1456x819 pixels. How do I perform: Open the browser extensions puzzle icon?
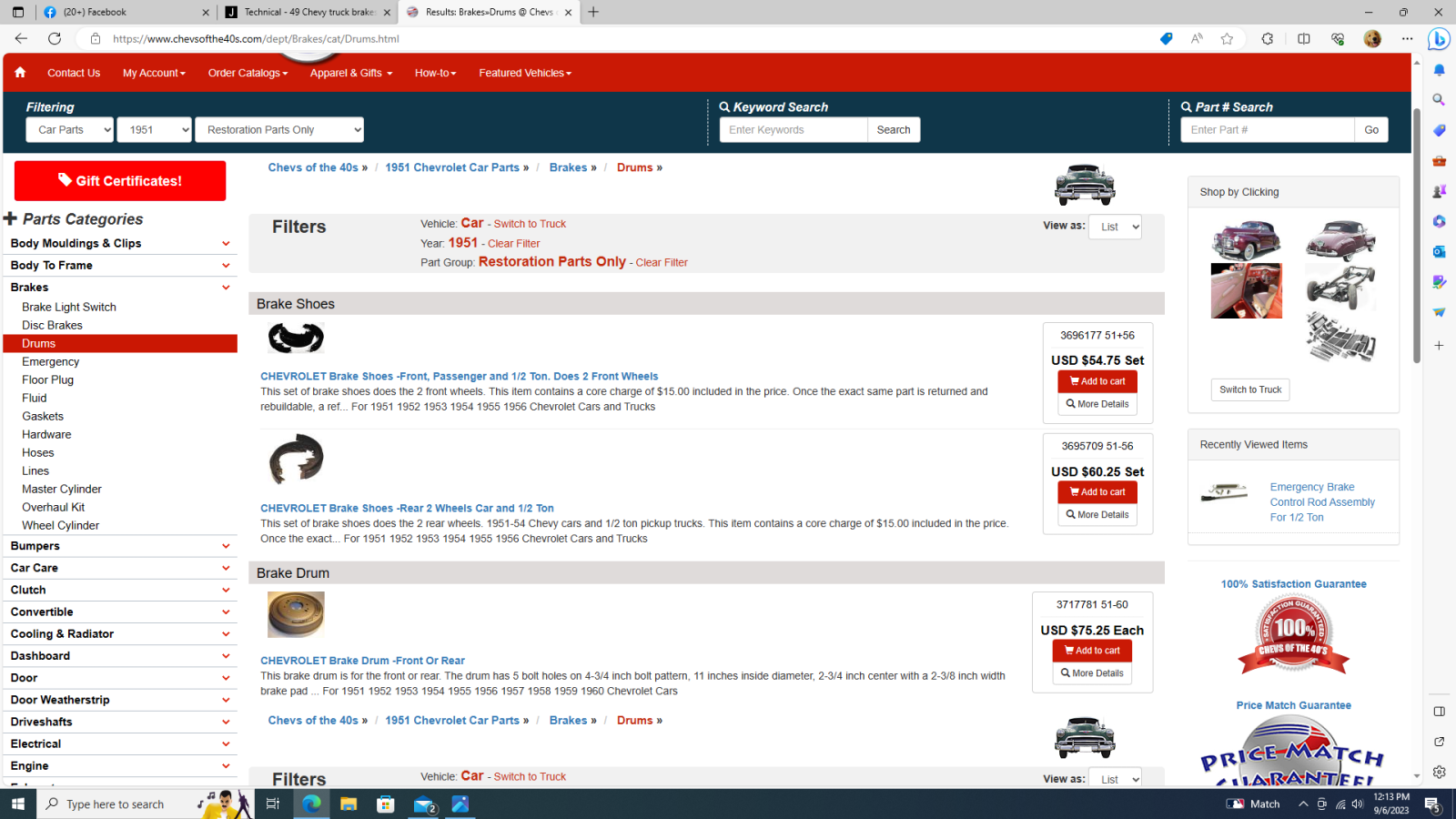(x=1267, y=38)
